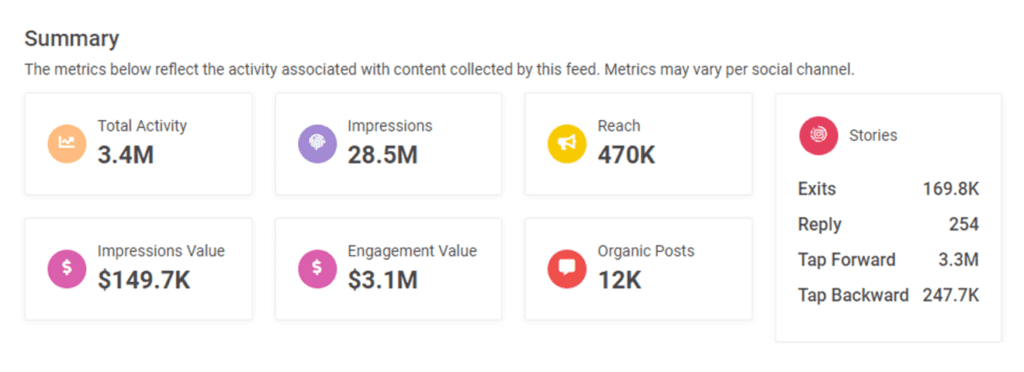Click the purple Impressions fingerprint icon
Viewport: 1024px width, 372px height.
(x=317, y=144)
